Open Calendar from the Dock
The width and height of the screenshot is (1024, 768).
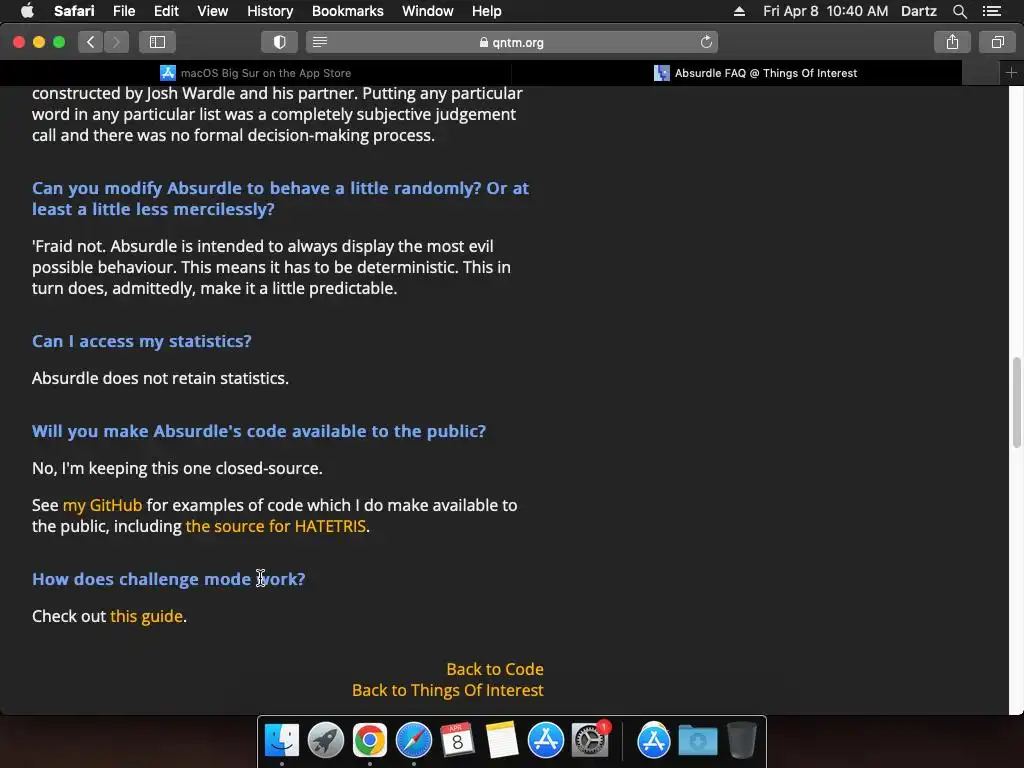tap(457, 741)
